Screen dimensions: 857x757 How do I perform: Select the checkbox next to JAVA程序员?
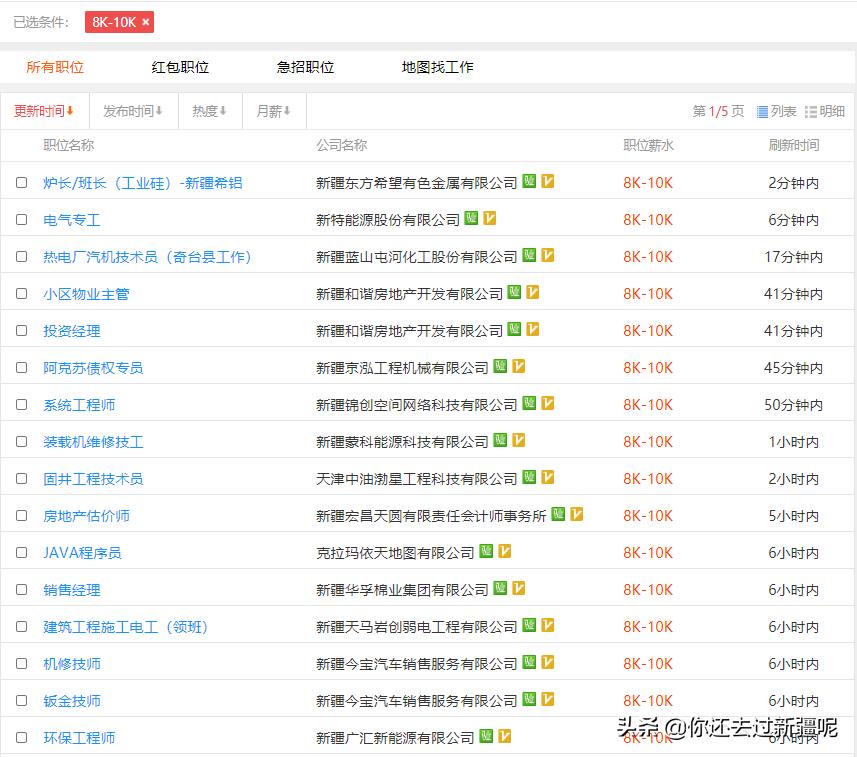point(21,551)
